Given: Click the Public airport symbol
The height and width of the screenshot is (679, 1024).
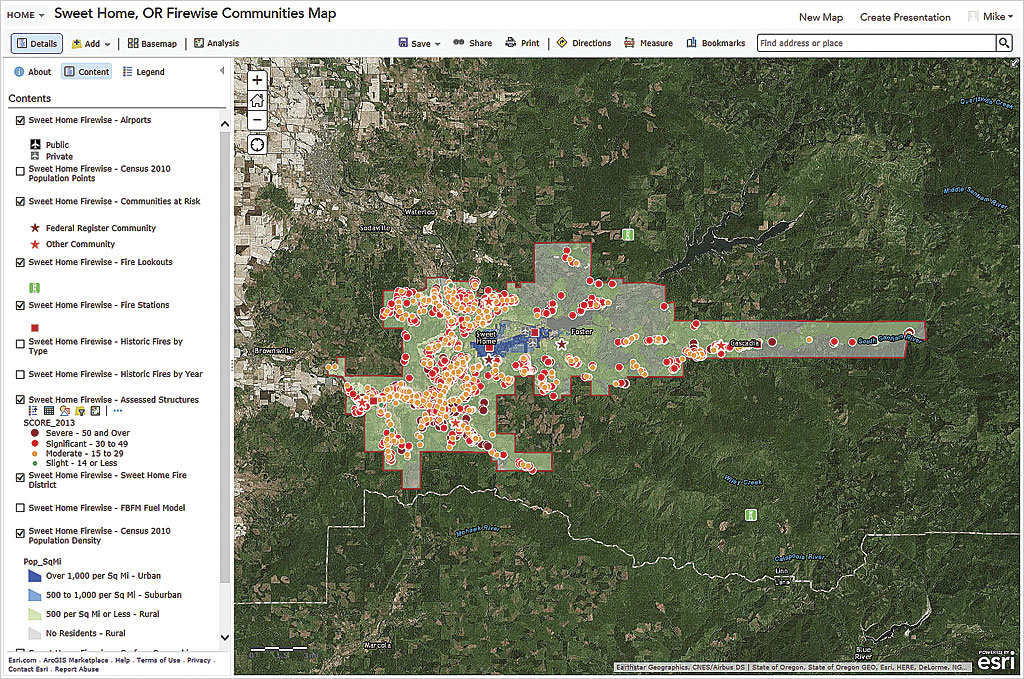Looking at the screenshot, I should click(x=35, y=144).
